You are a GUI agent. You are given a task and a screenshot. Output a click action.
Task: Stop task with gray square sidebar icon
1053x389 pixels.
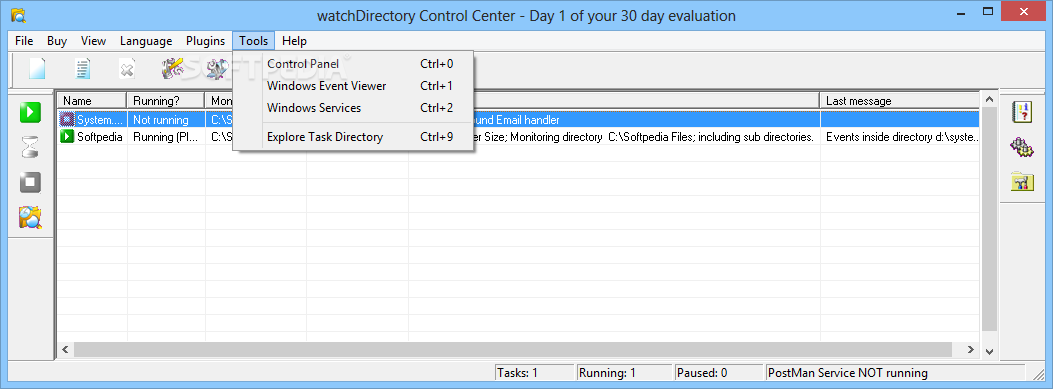[30, 182]
